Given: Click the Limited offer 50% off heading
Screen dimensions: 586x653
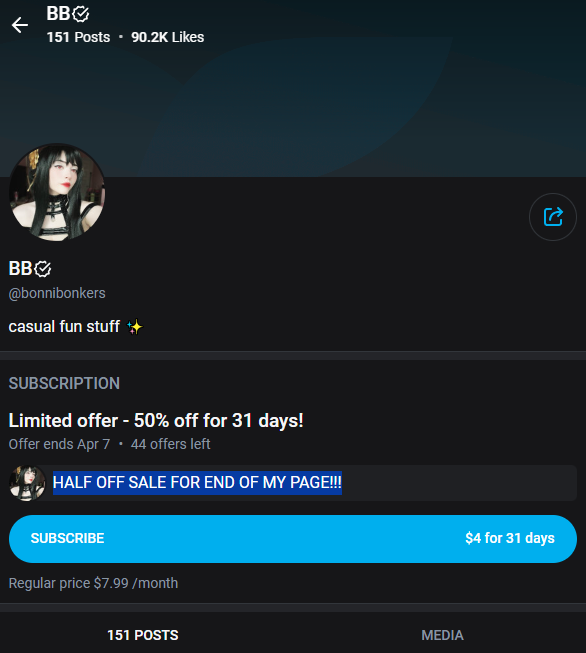Looking at the screenshot, I should pyautogui.click(x=156, y=421).
